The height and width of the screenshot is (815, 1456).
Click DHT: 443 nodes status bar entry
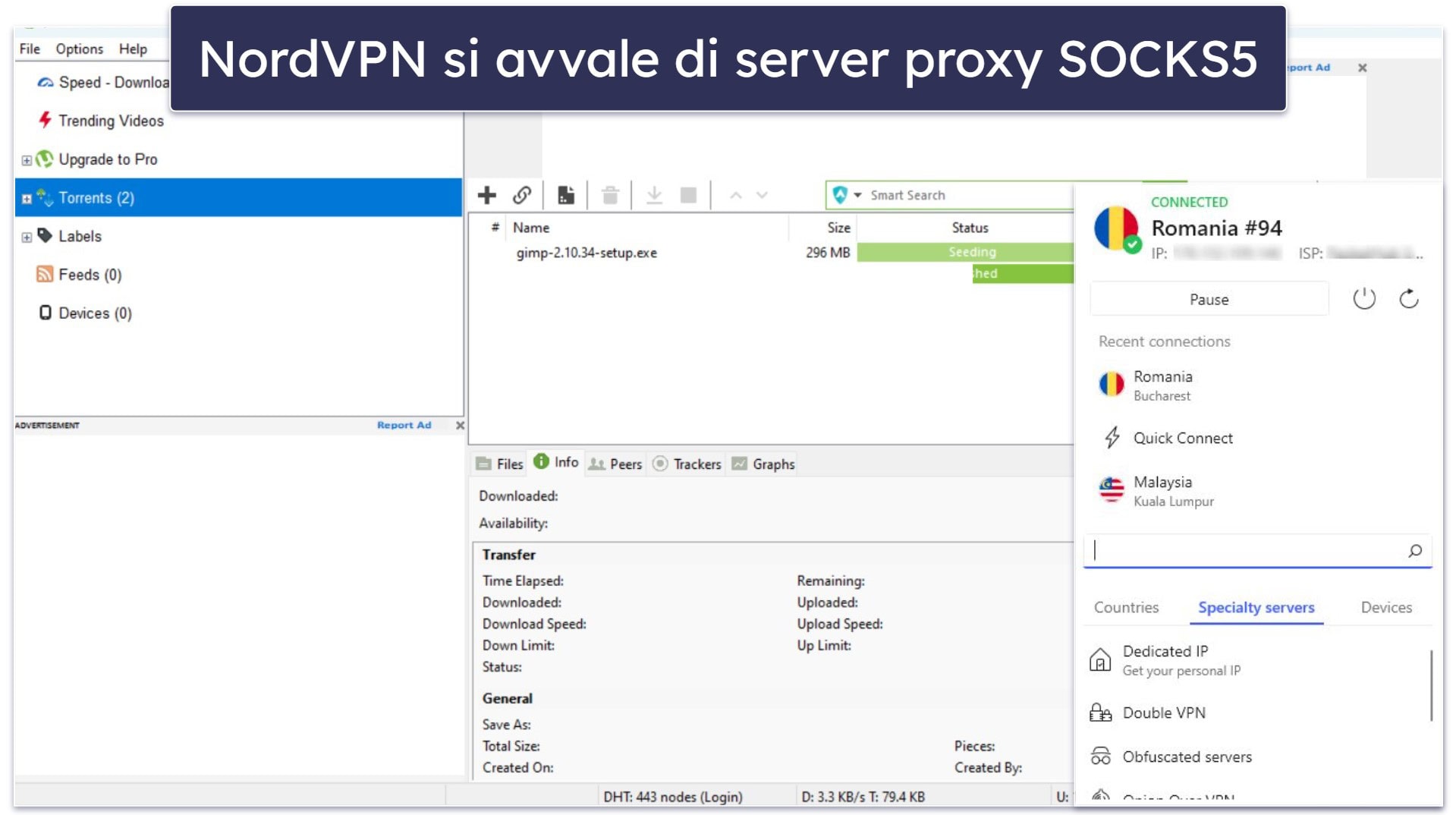tap(673, 797)
